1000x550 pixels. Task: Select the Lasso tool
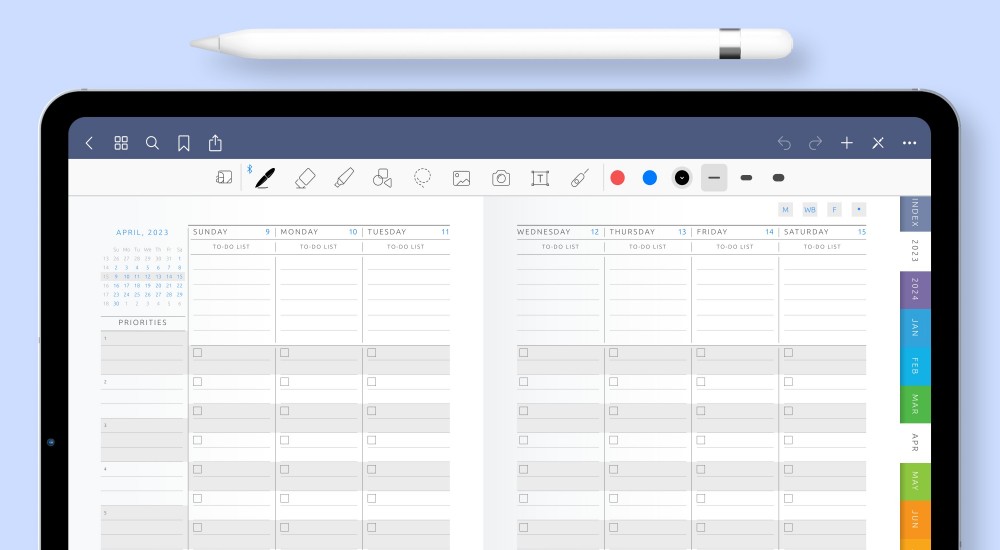422,178
